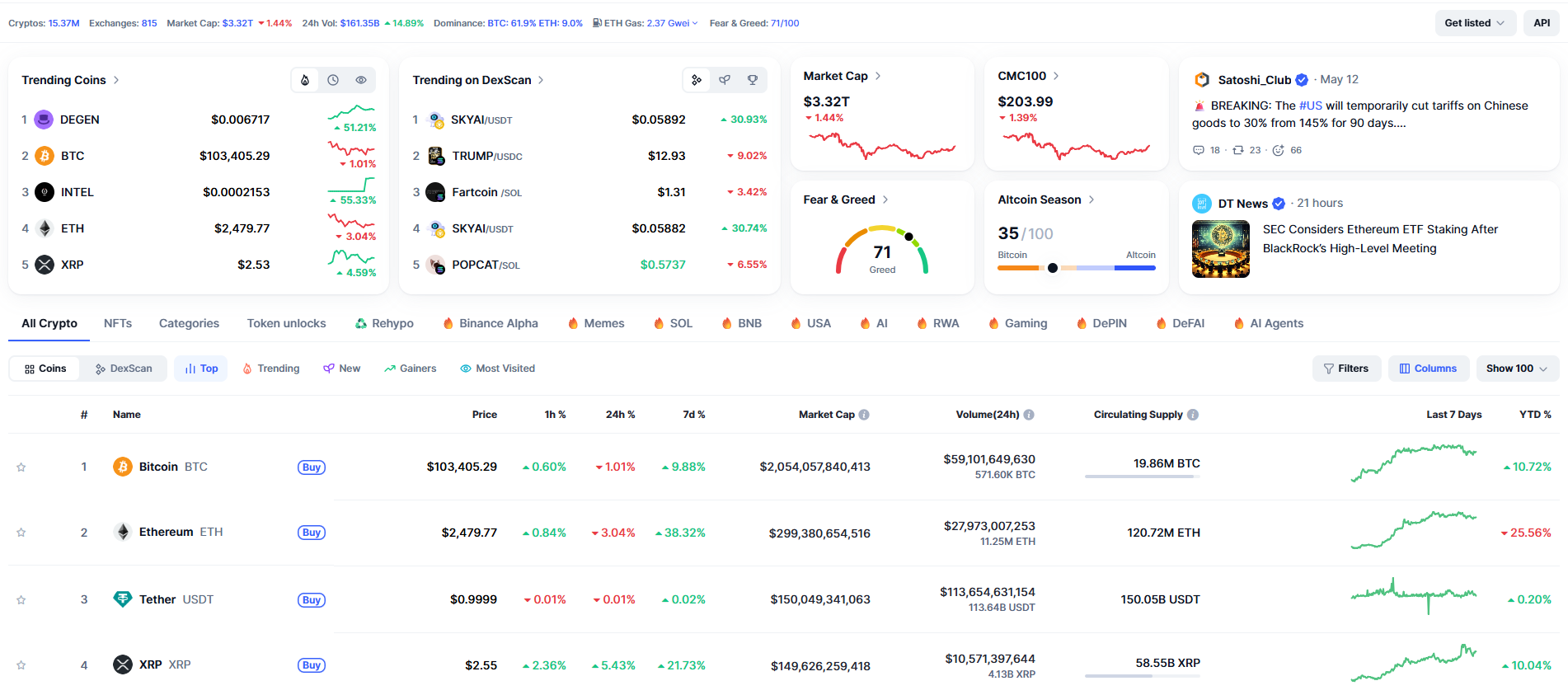Select the Trending filter link
Viewport: 1568px width, 695px height.
(270, 369)
